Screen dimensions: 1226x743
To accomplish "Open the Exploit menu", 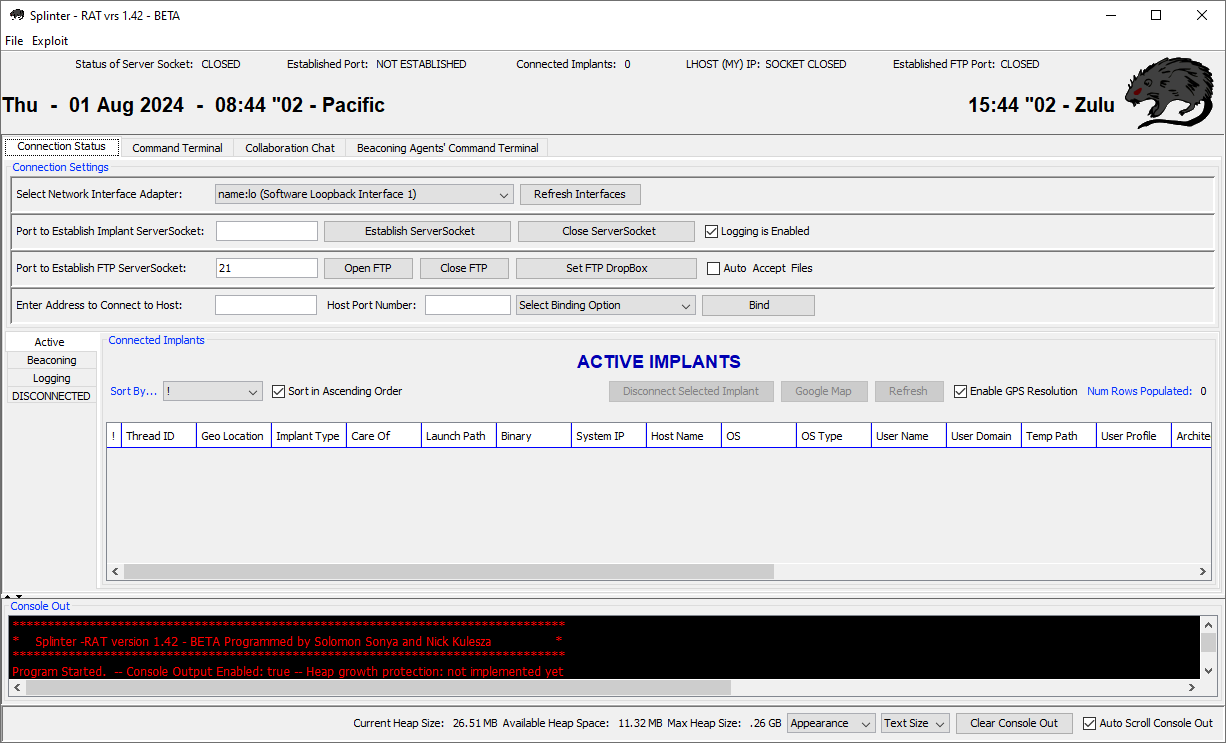I will click(x=50, y=41).
